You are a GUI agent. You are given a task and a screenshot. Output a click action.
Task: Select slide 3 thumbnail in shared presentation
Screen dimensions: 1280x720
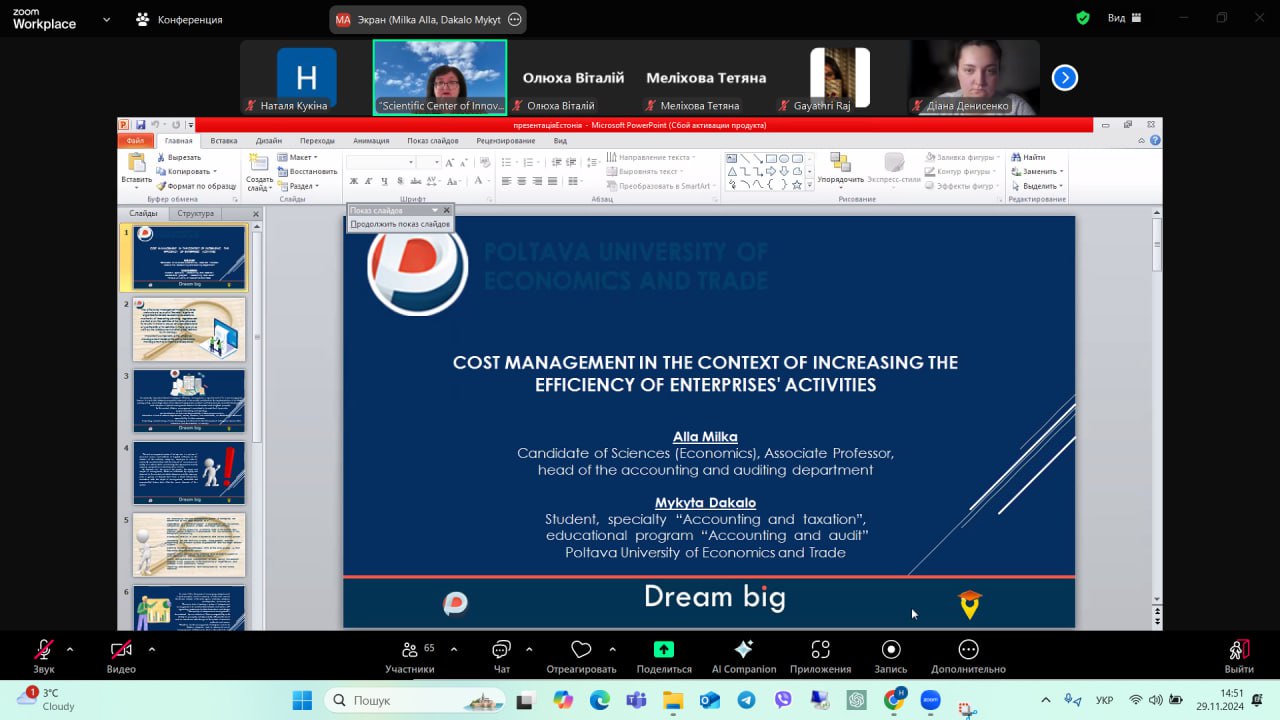pyautogui.click(x=189, y=400)
